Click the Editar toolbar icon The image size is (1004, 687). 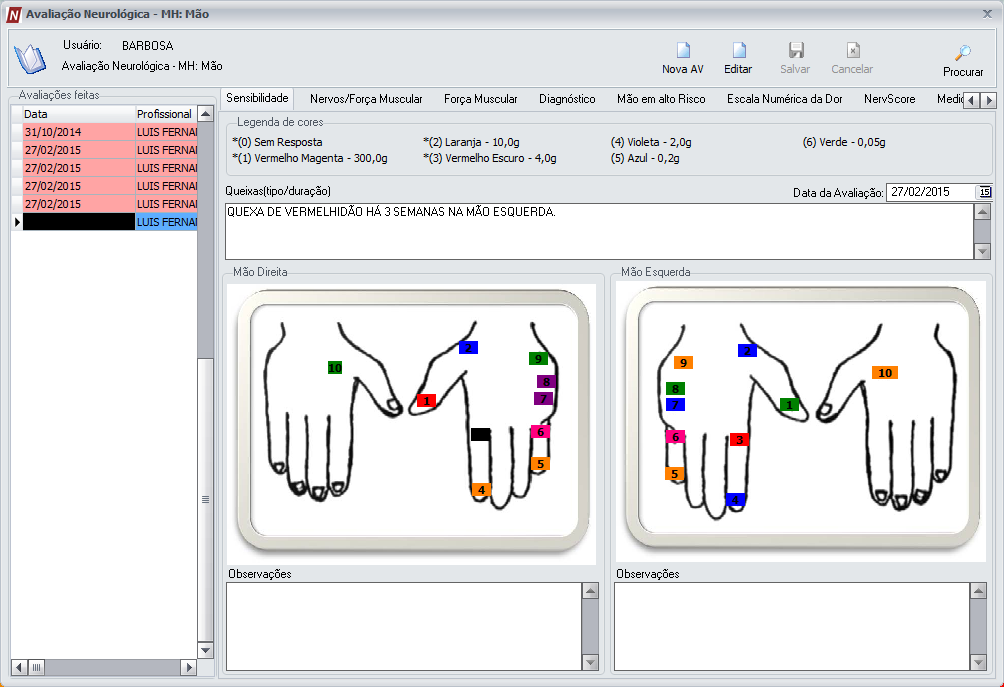coord(739,51)
